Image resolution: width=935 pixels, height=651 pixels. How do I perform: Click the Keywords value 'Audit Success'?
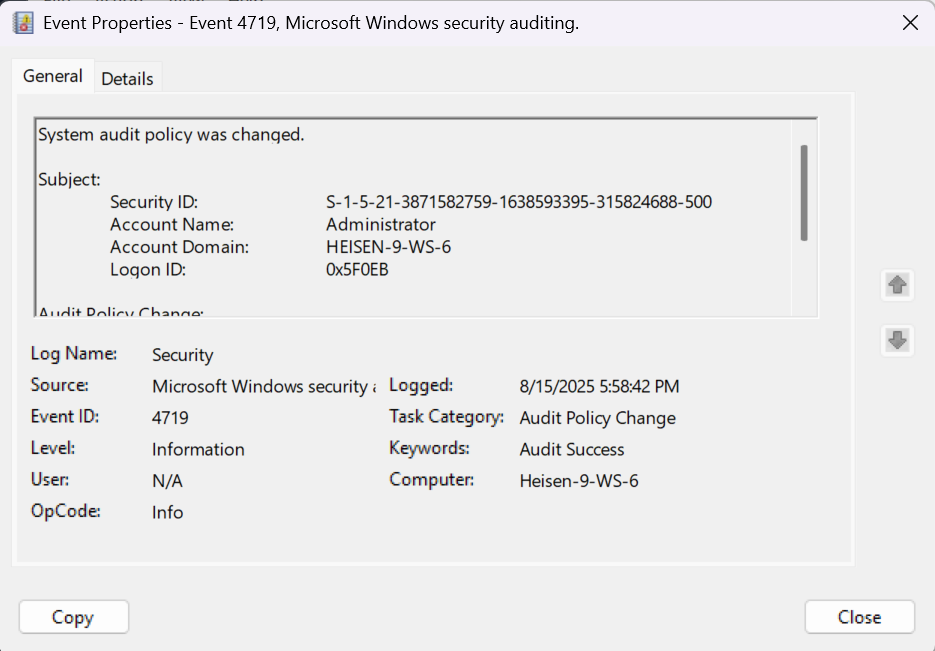[x=571, y=449]
